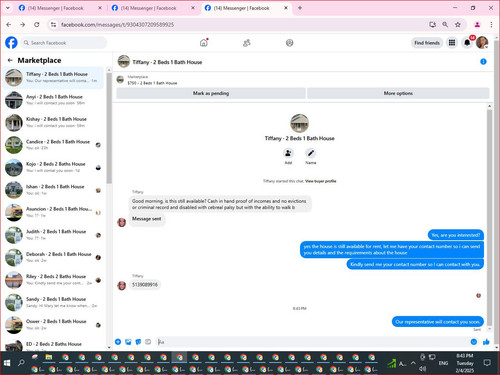Open the tab search dropdown arrow
Viewport: 500px width, 375px height.
8,8
